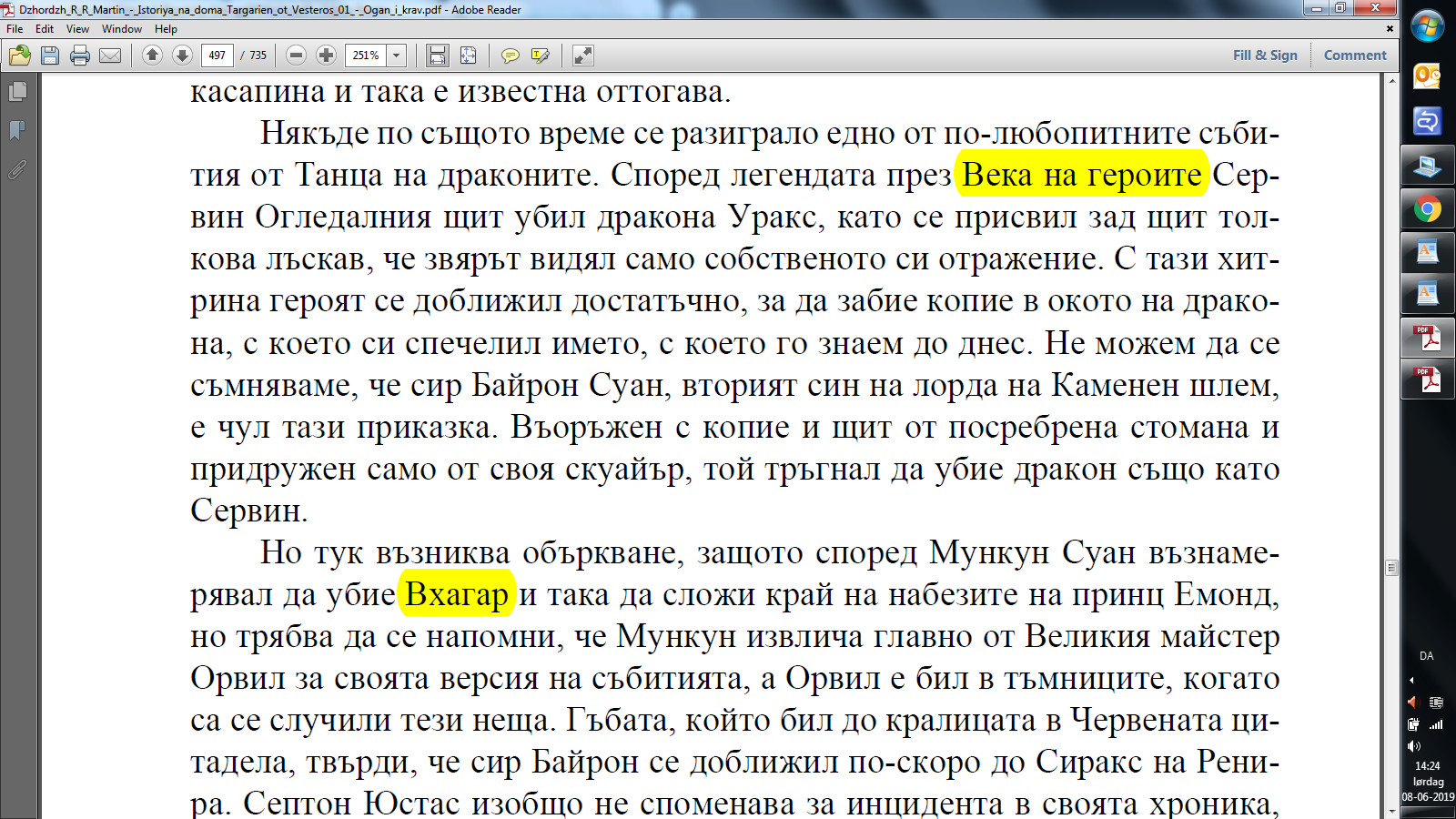Print the document using printer icon
The height and width of the screenshot is (819, 1456).
[x=80, y=56]
